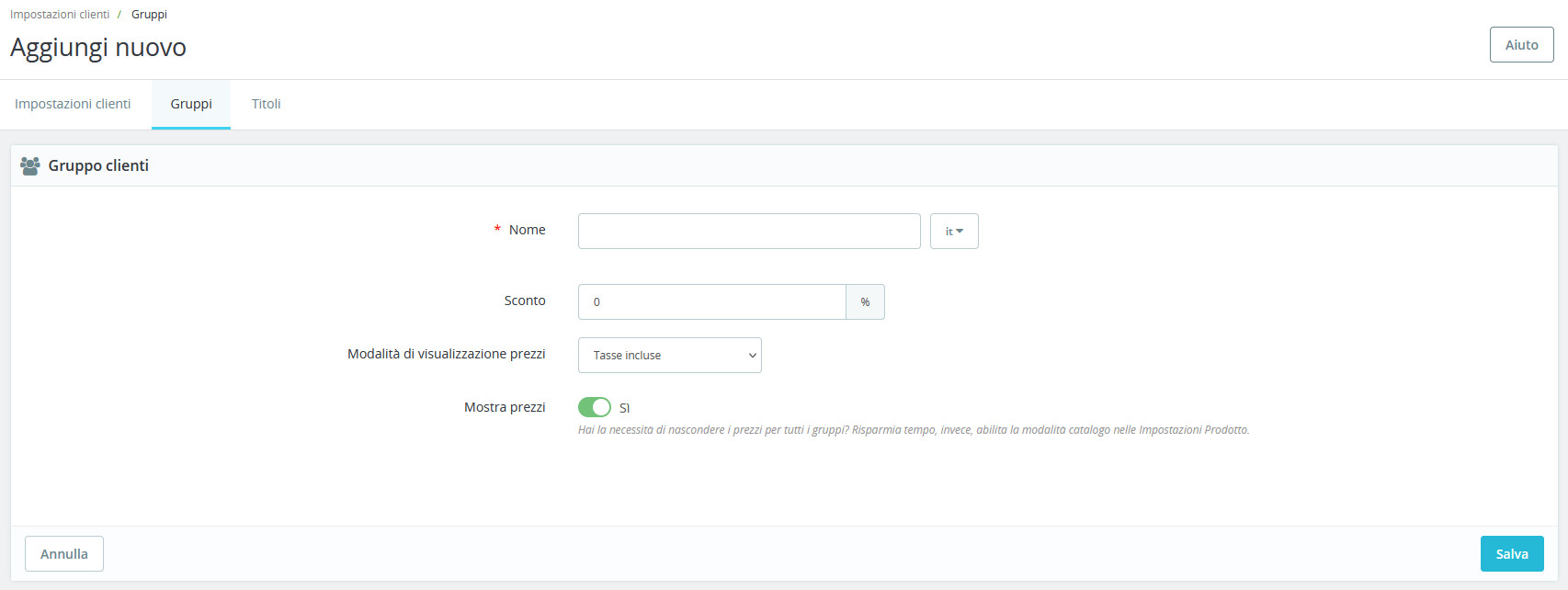Click the Mostra prezzi label
The image size is (1568, 590).
(x=505, y=407)
